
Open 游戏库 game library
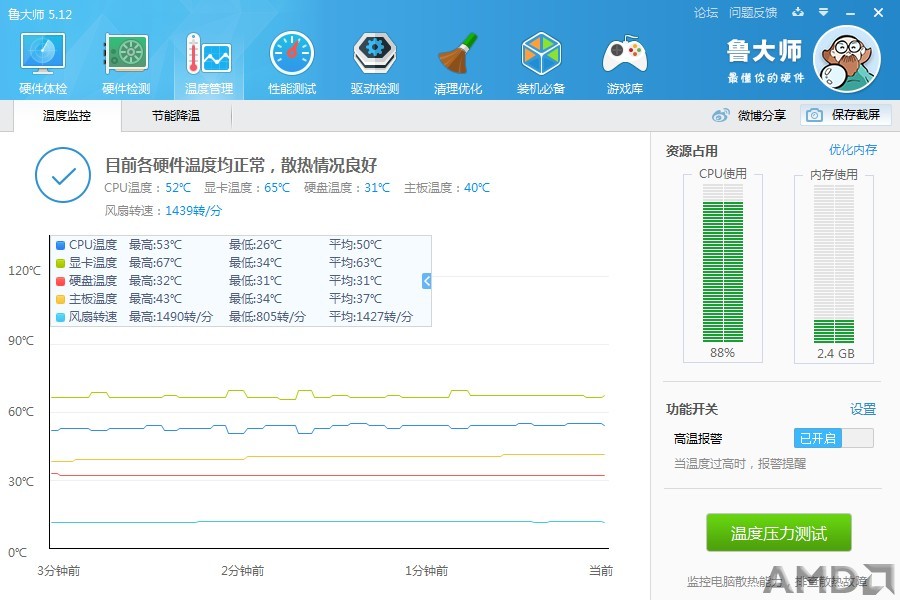point(624,64)
